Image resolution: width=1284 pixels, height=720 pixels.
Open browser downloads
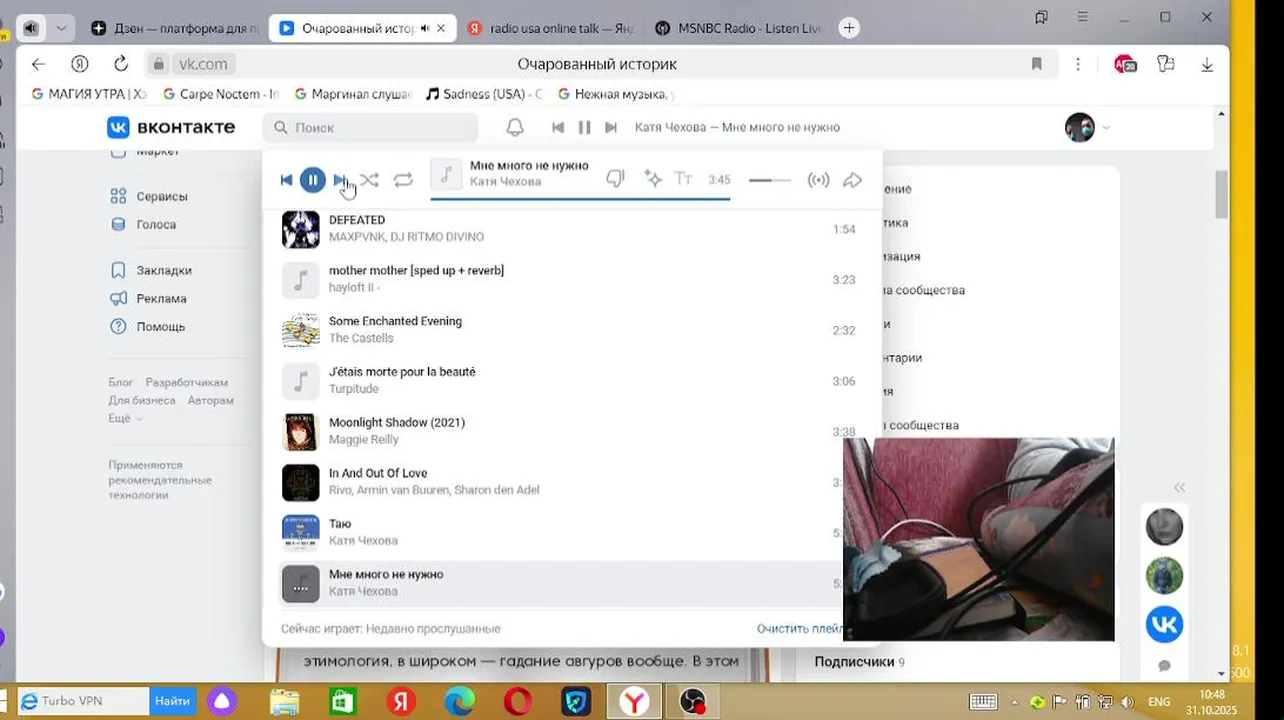[1207, 64]
